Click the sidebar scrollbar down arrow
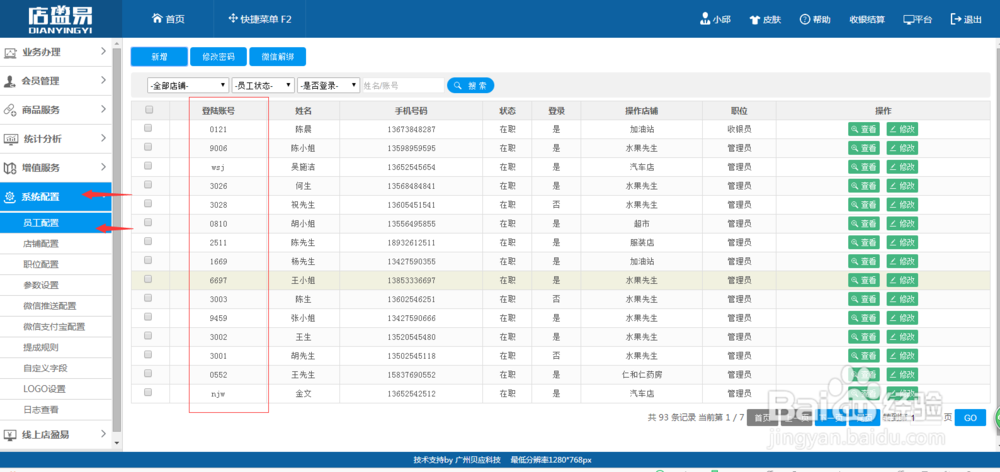Image resolution: width=1000 pixels, height=472 pixels. pos(116,442)
